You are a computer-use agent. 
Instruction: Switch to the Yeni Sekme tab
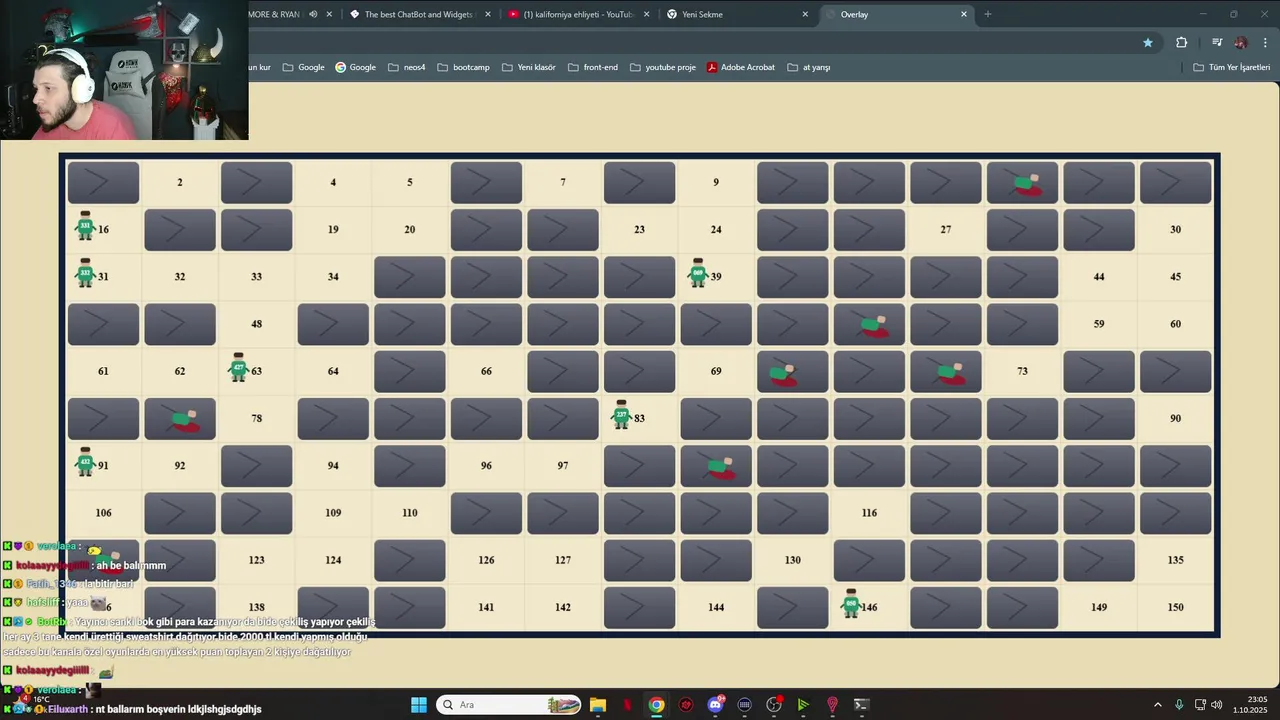click(738, 14)
